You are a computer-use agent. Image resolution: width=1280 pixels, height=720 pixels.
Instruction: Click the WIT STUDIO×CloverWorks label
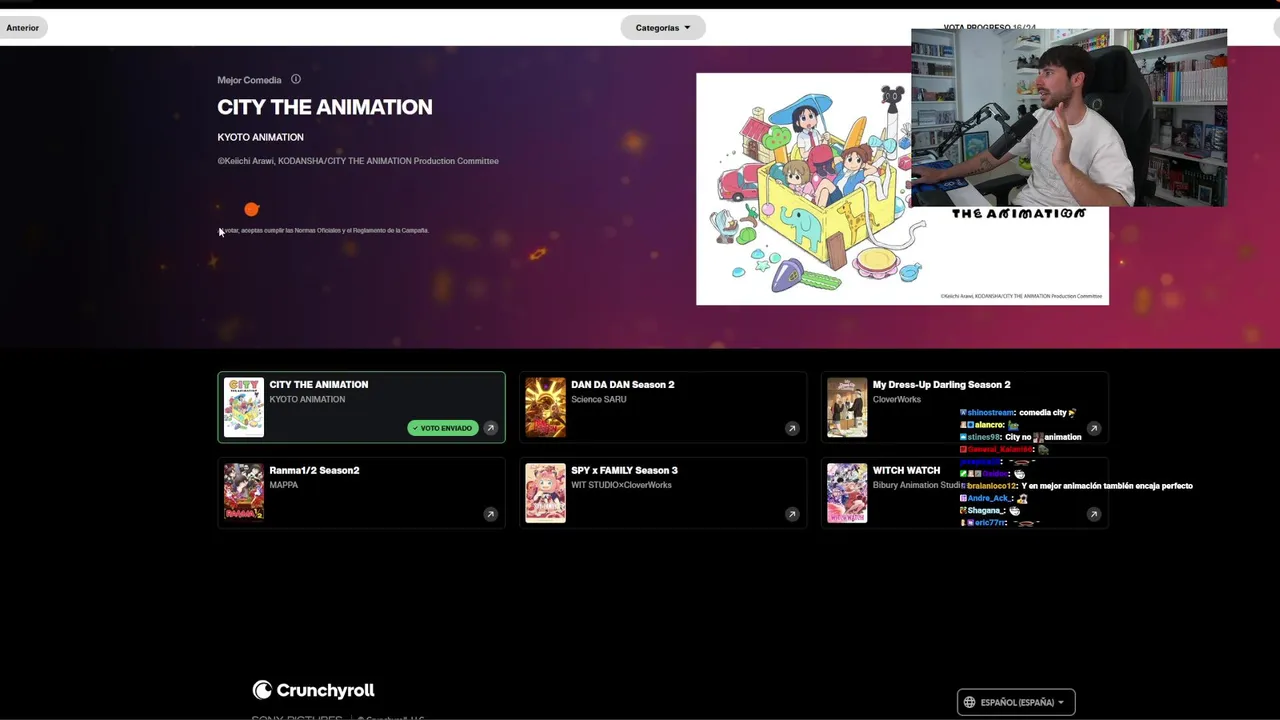[621, 485]
